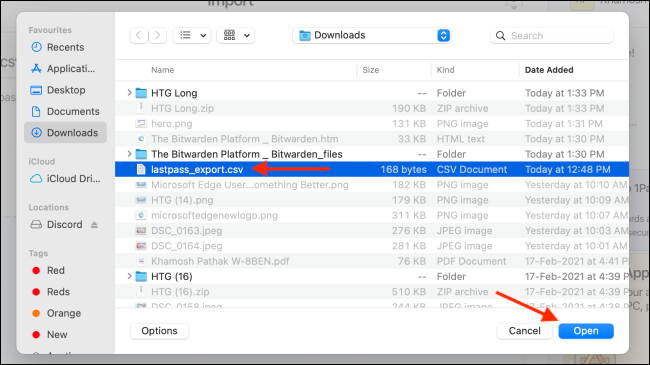
Task: Select the HTG (16) folder row
Action: (x=372, y=276)
